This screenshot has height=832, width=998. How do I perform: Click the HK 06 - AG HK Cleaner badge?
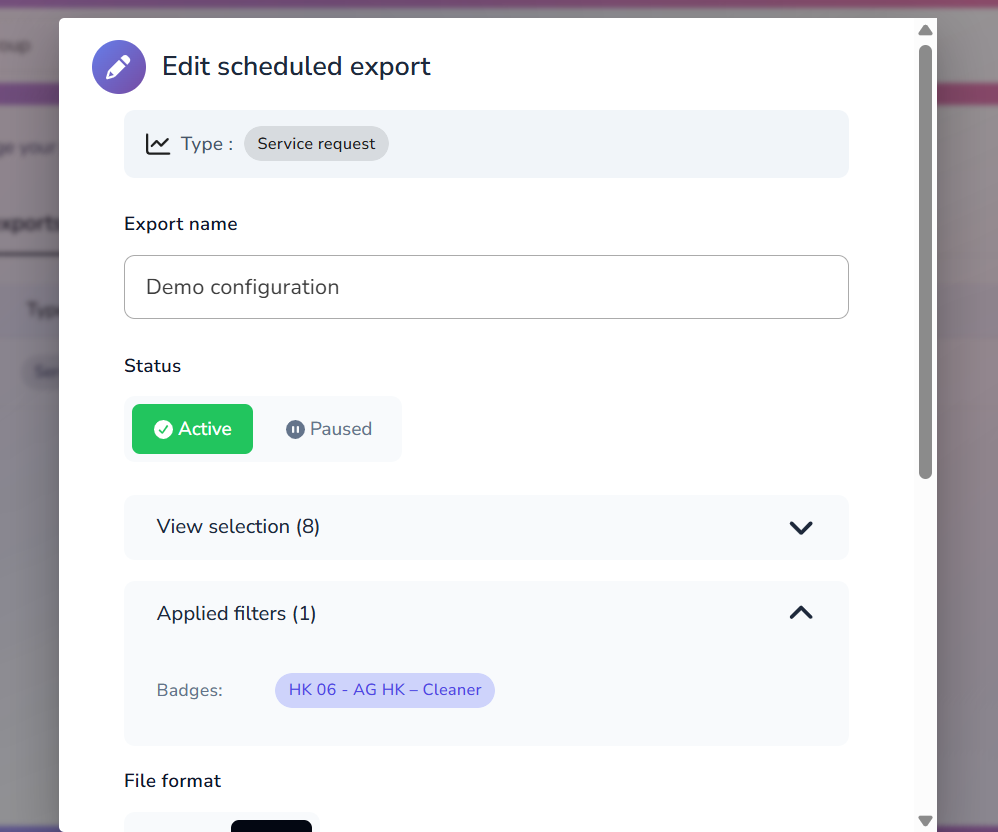point(384,690)
